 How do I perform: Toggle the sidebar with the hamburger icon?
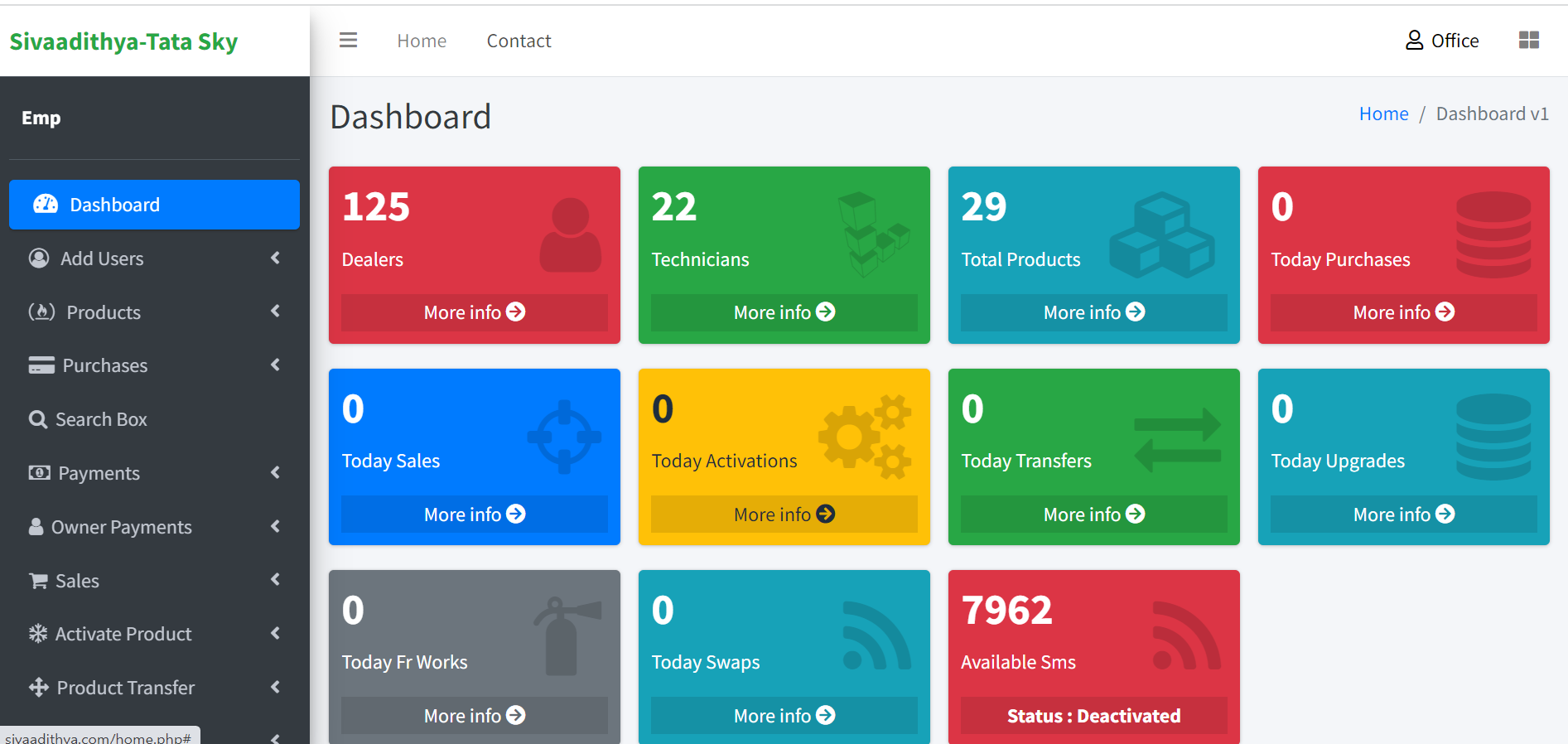coord(348,41)
